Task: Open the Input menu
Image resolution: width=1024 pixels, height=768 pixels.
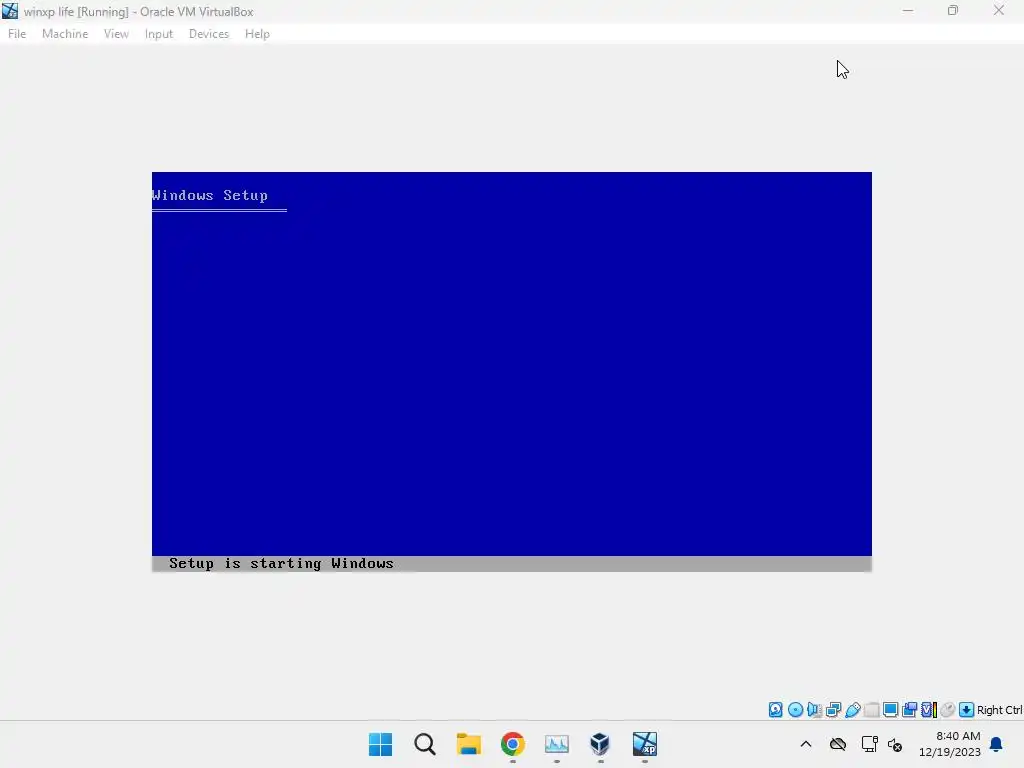Action: tap(159, 34)
